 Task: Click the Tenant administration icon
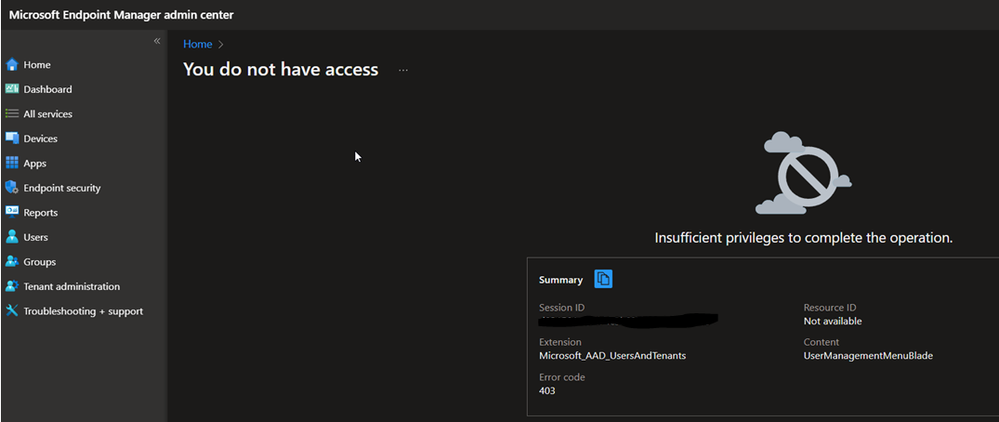(x=11, y=286)
